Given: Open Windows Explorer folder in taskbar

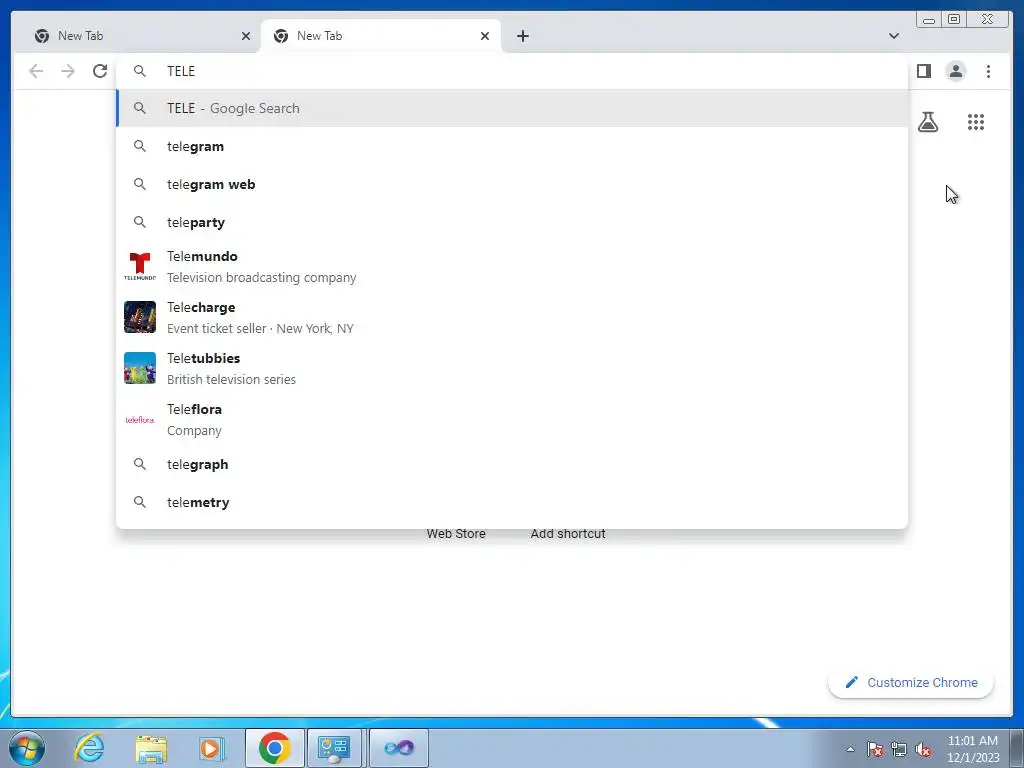Looking at the screenshot, I should [x=151, y=748].
